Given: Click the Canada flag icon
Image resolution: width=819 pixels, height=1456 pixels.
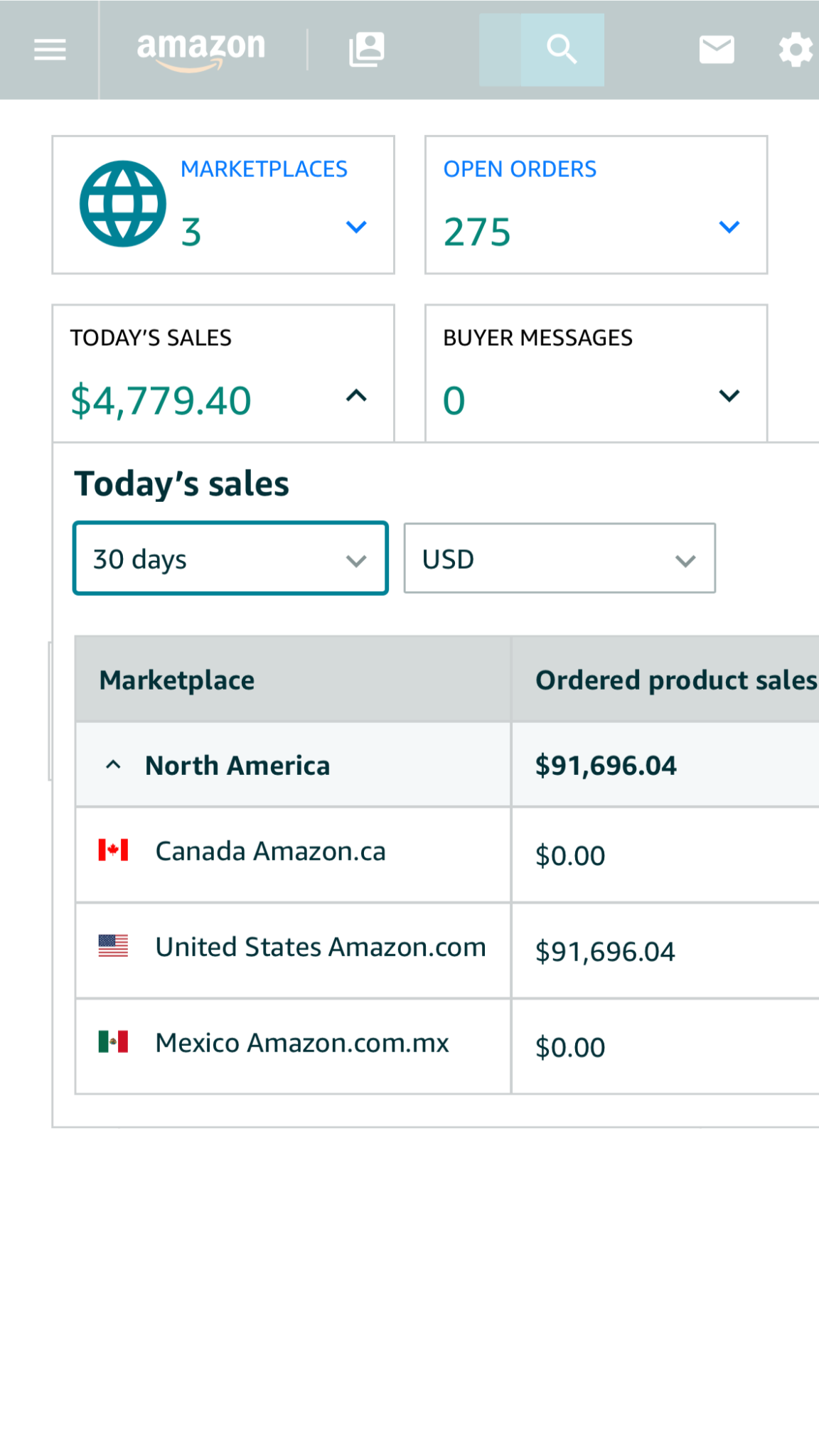Looking at the screenshot, I should [113, 850].
